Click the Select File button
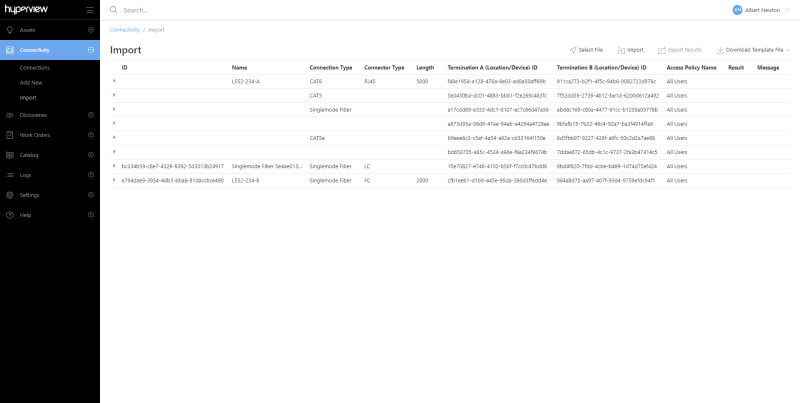Image resolution: width=800 pixels, height=403 pixels. click(x=585, y=49)
